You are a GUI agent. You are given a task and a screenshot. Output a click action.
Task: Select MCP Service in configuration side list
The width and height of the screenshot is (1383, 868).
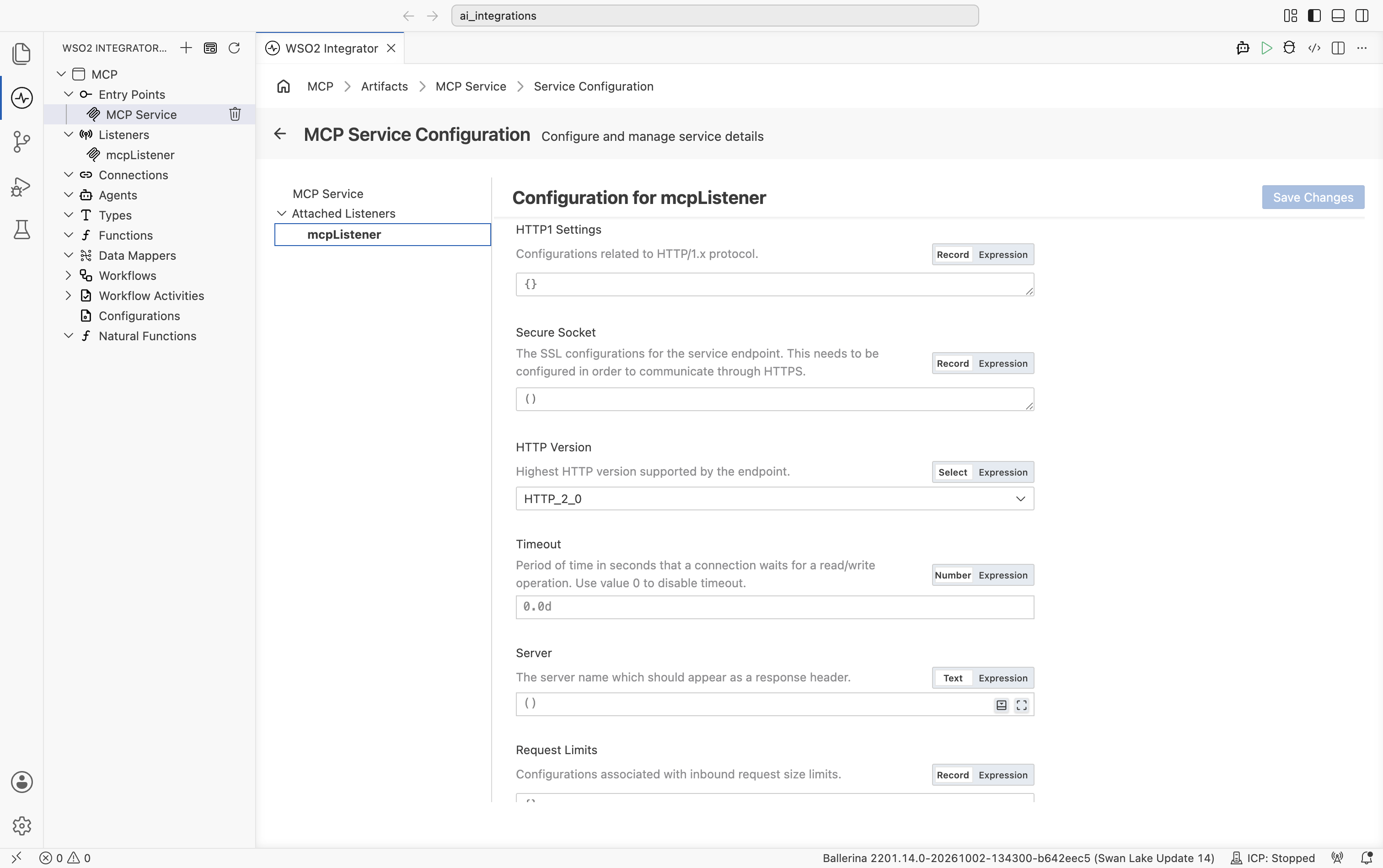tap(328, 194)
